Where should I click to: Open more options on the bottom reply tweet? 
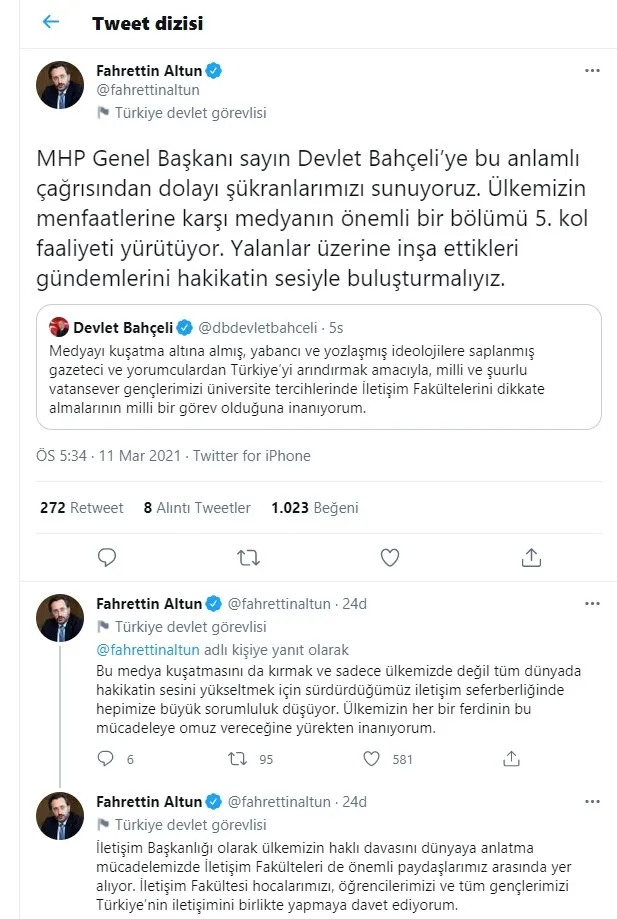point(592,800)
